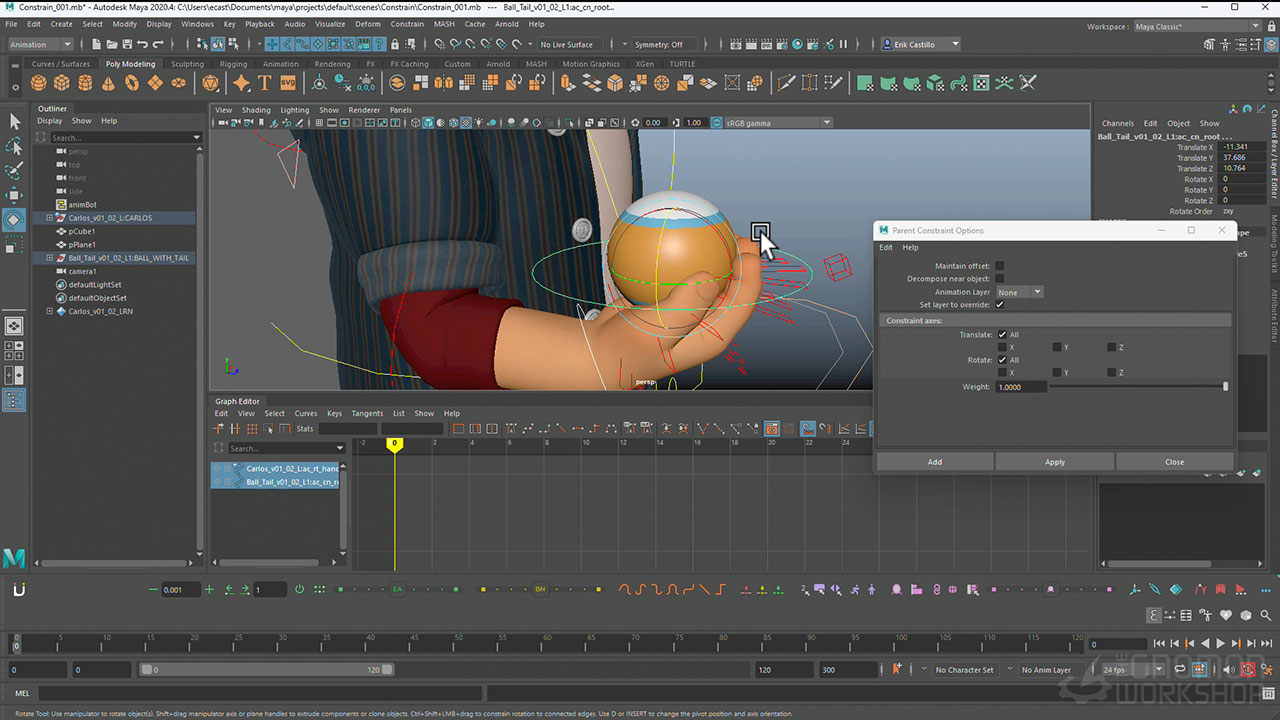Click the Undo arrow in the status line
Image resolution: width=1280 pixels, height=720 pixels.
coord(142,44)
